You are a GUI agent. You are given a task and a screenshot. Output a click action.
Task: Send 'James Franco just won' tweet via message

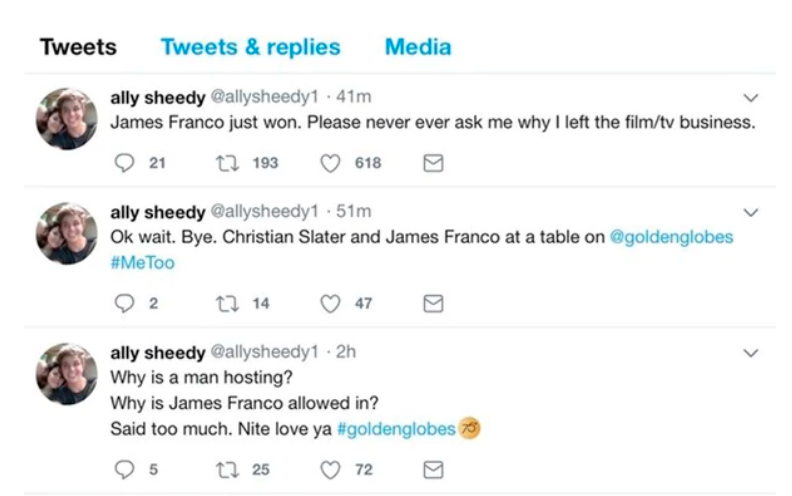(x=433, y=164)
